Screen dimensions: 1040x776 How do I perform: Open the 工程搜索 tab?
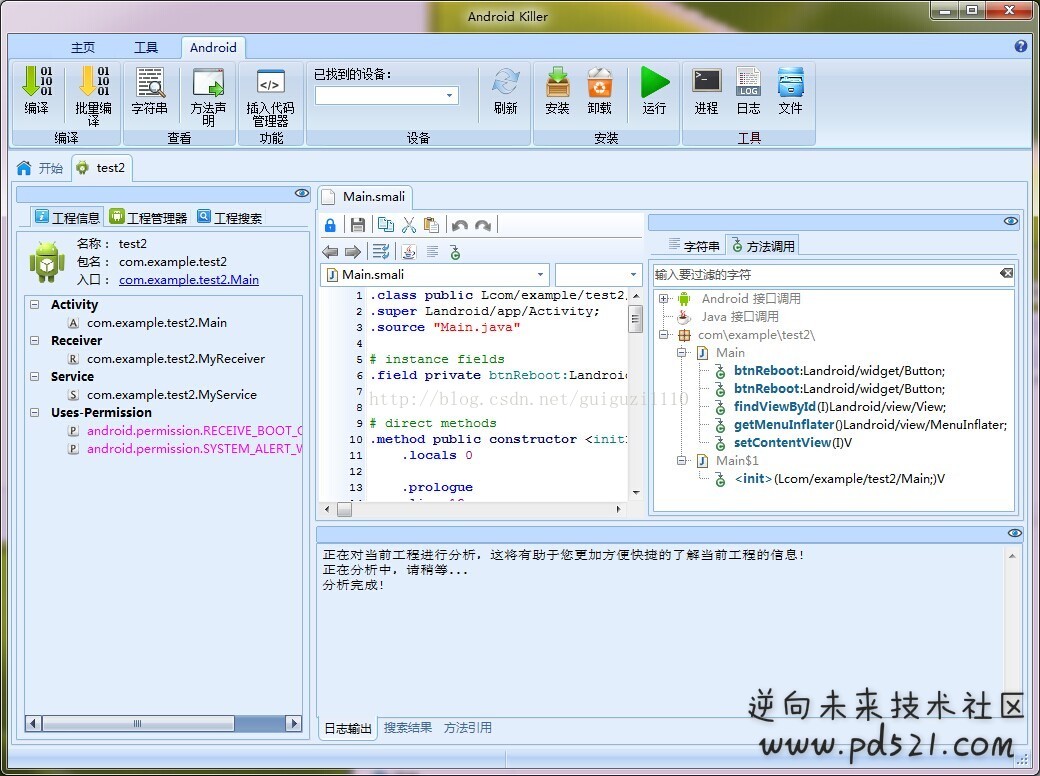pos(229,218)
